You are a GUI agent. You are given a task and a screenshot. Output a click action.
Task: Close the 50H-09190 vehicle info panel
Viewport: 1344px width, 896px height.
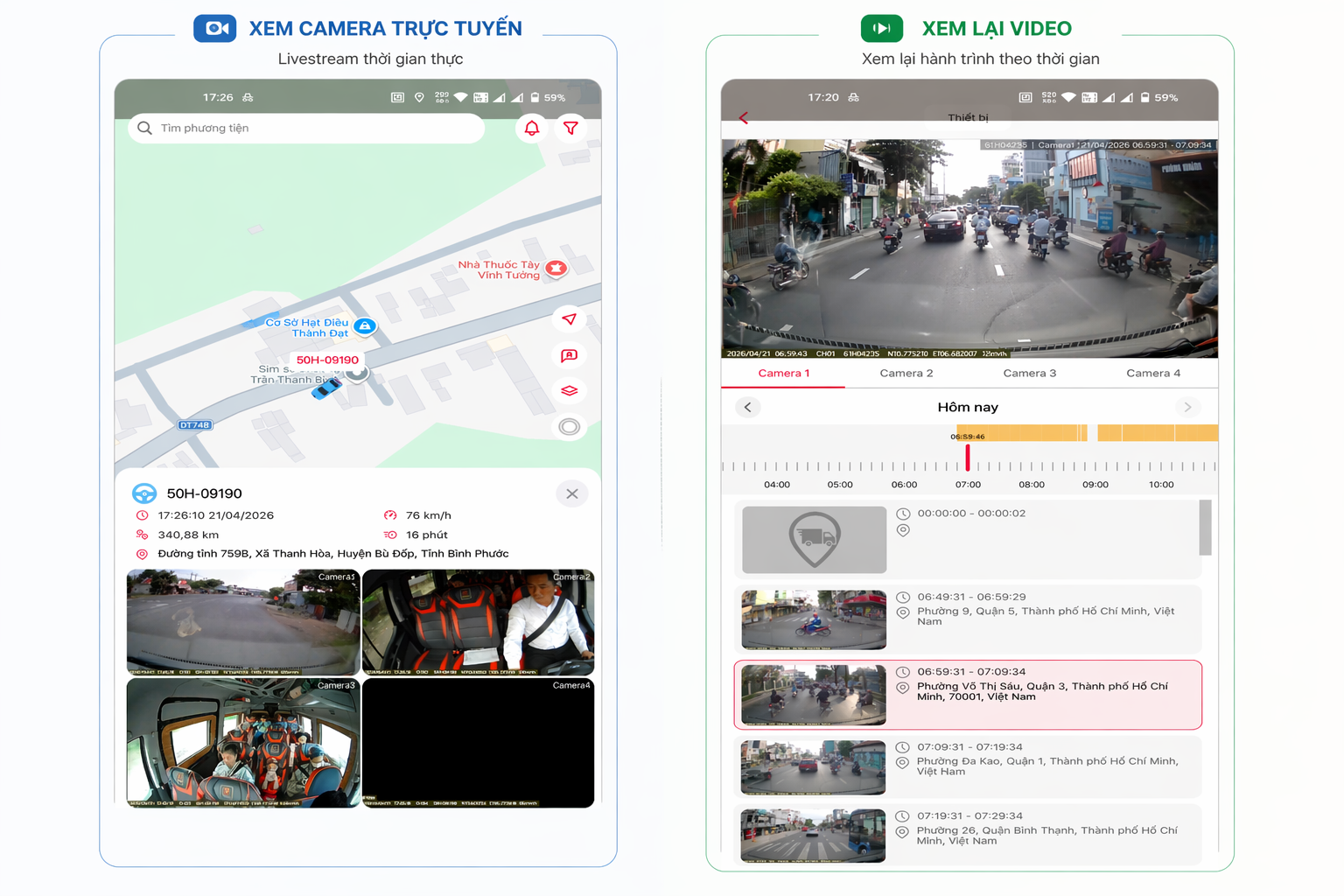(x=571, y=493)
